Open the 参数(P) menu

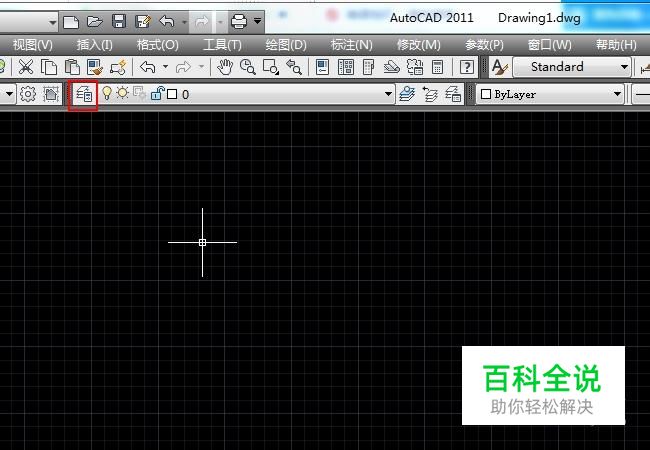484,45
